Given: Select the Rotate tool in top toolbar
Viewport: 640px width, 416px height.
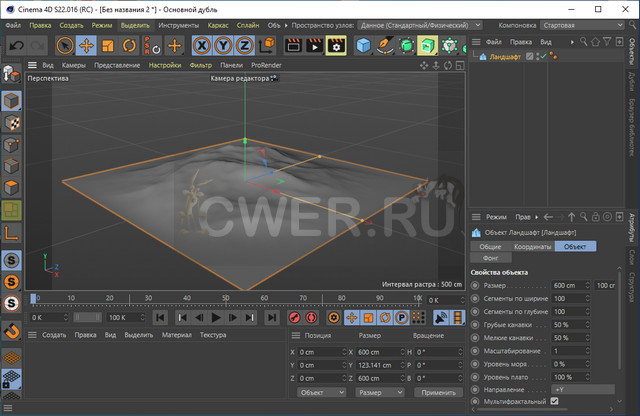Looking at the screenshot, I should tap(130, 45).
